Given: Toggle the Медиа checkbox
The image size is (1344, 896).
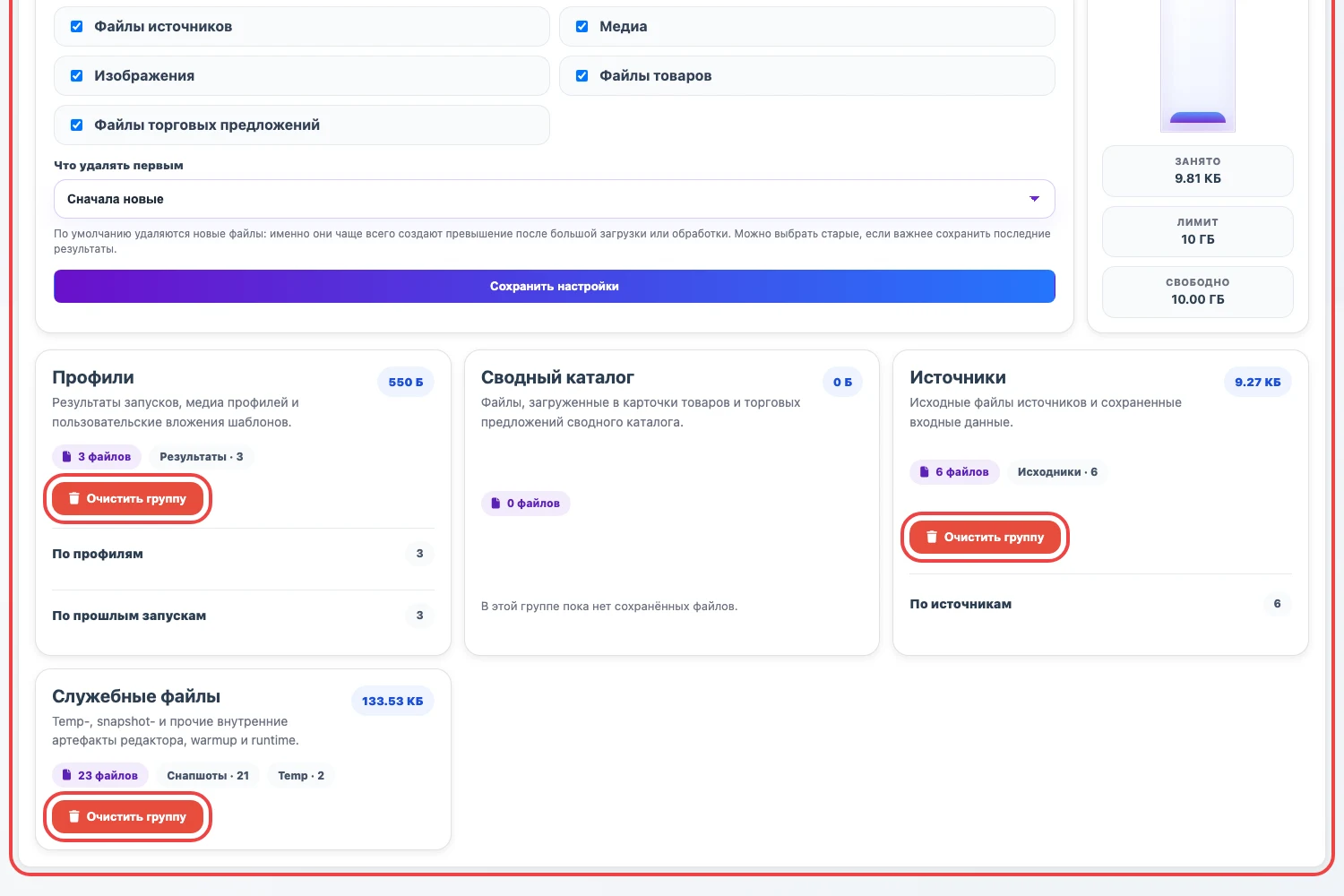Looking at the screenshot, I should 582,27.
